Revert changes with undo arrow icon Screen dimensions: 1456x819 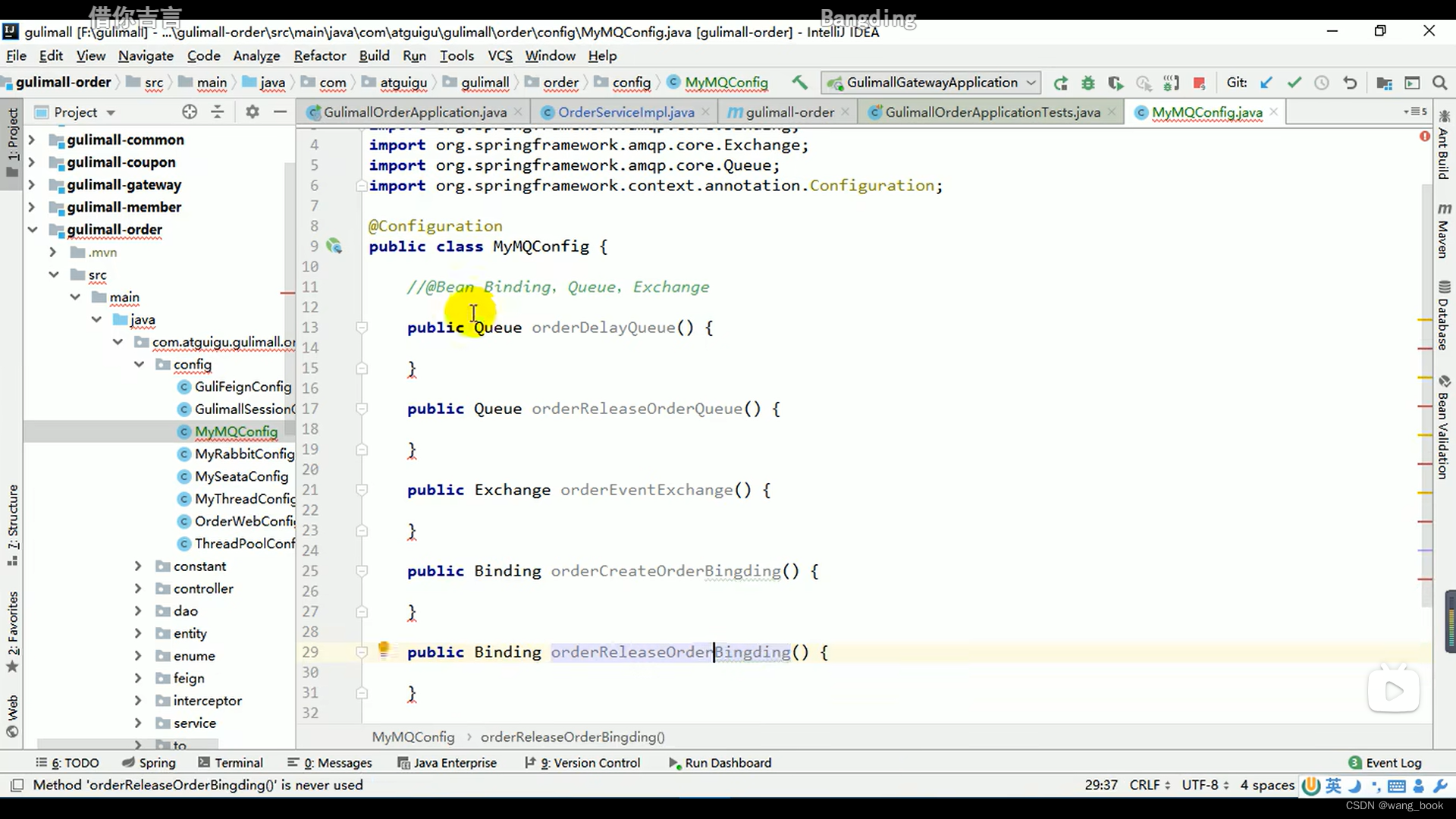1350,83
